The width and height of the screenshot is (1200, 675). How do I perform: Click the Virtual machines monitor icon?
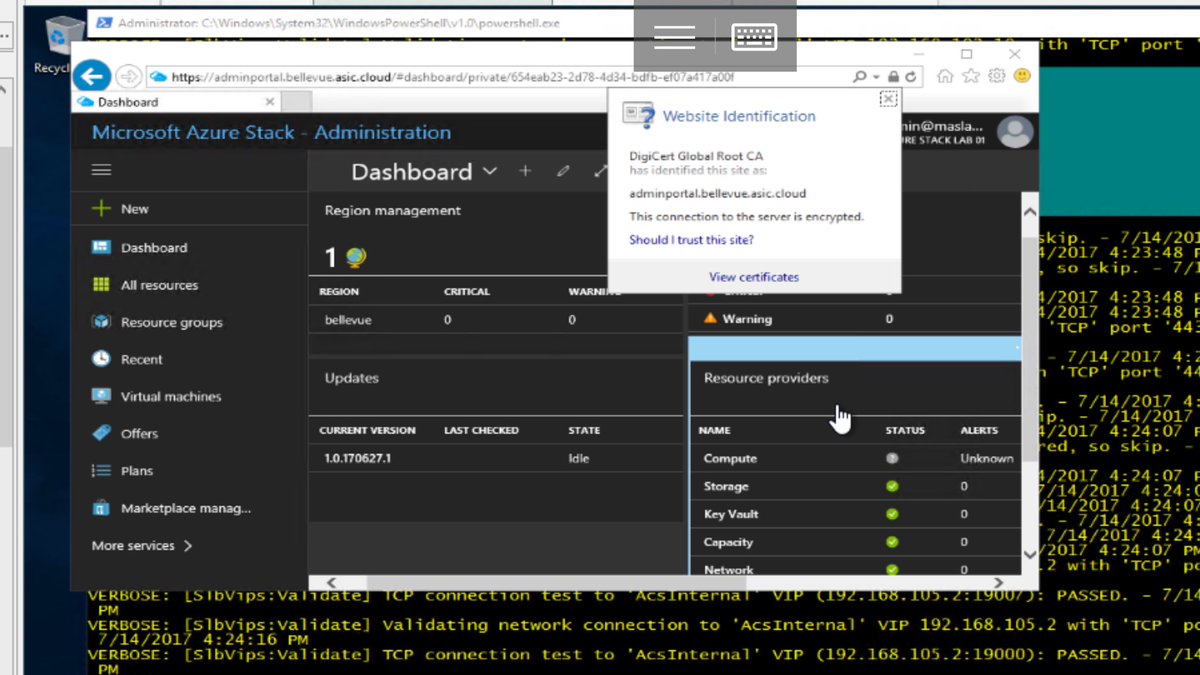[x=101, y=396]
